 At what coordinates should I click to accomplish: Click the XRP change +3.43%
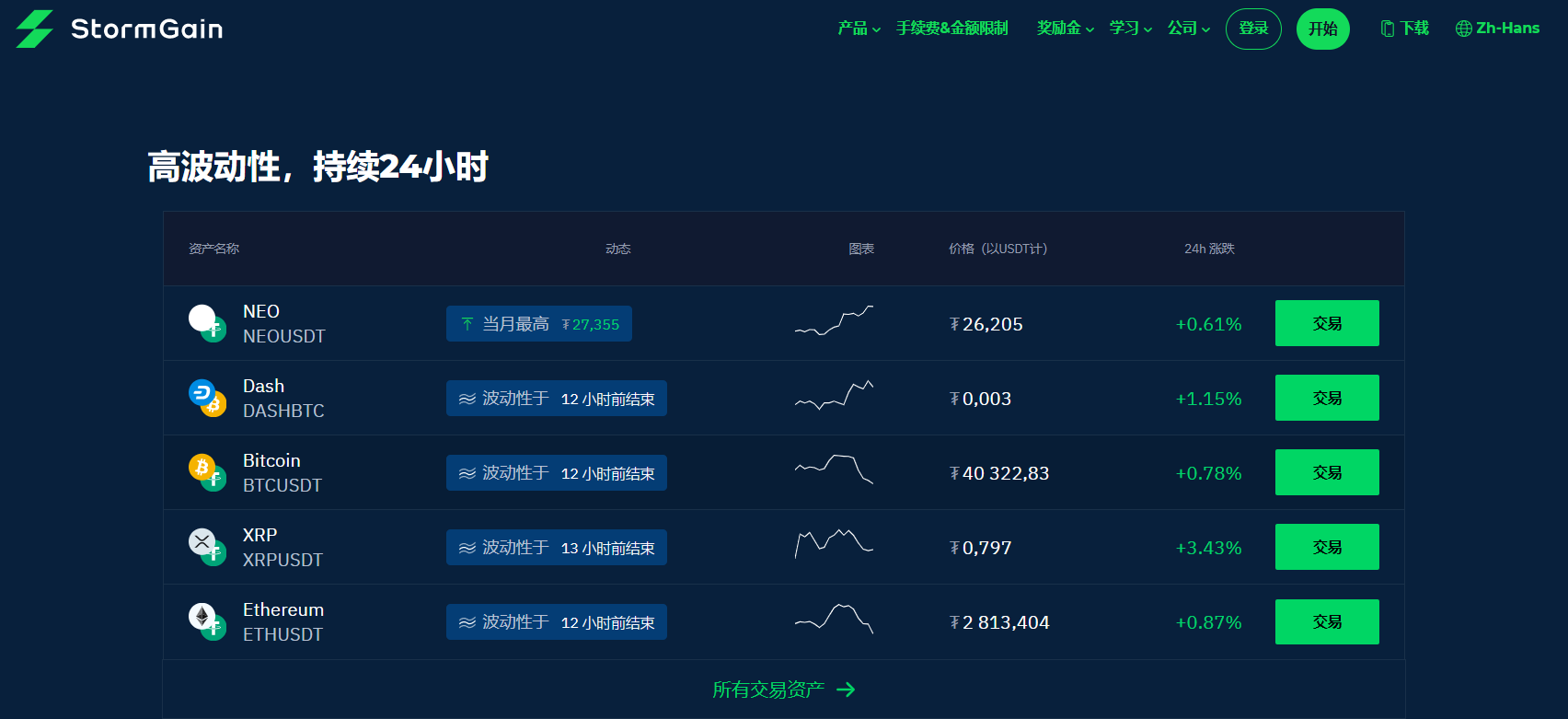click(1209, 548)
